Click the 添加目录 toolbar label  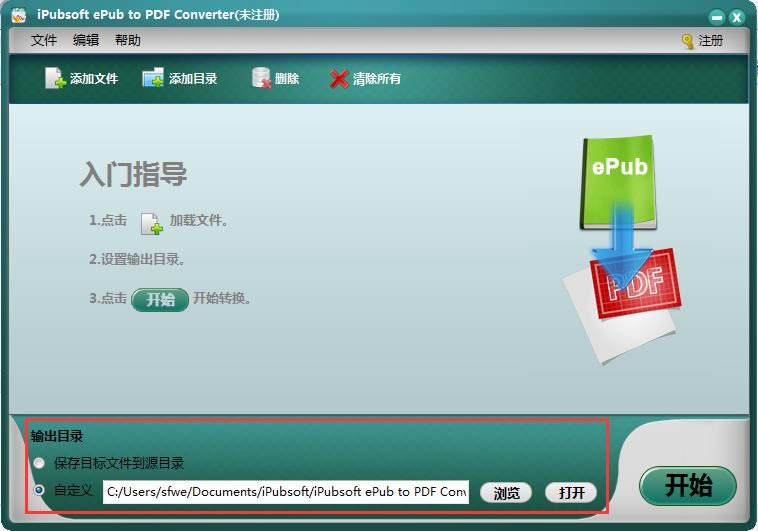point(193,78)
